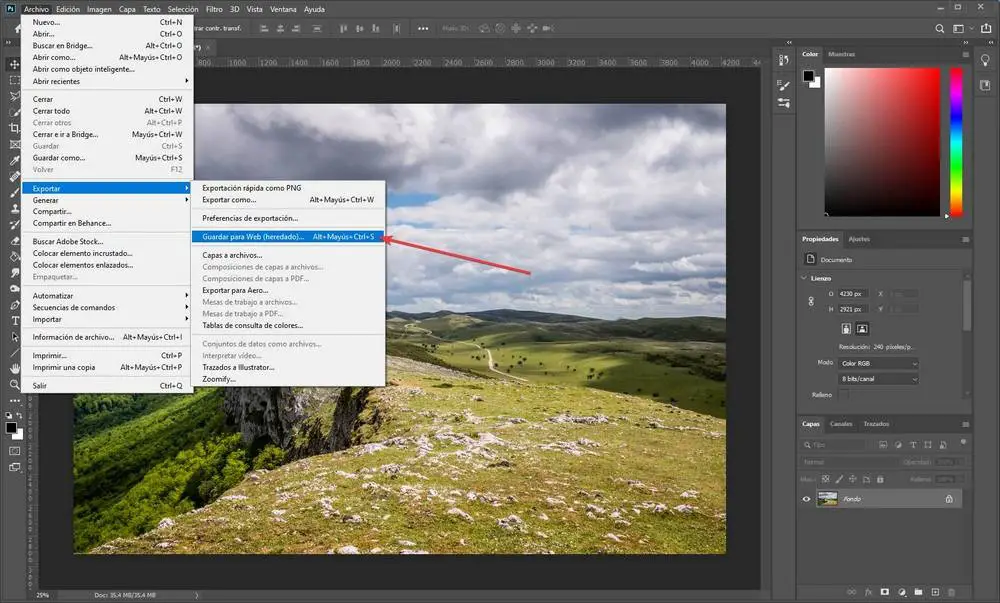This screenshot has height=603, width=1000.
Task: Select the Move tool
Action: click(14, 64)
